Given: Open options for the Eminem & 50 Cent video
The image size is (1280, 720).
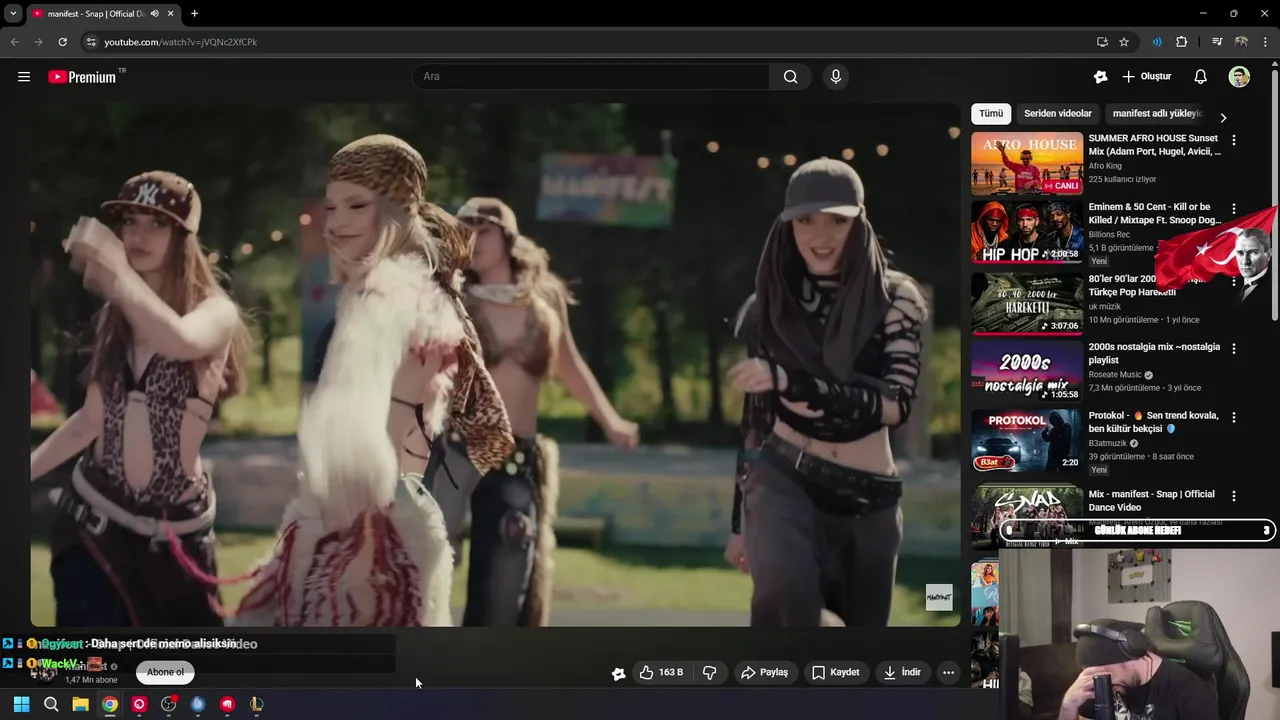Looking at the screenshot, I should tap(1234, 210).
